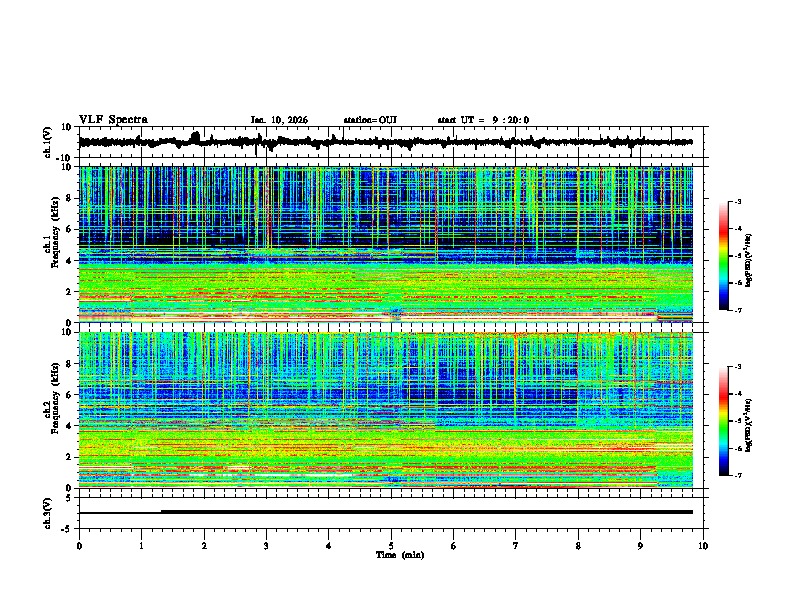
Task: Click the '8' tick on the time axis
Action: [x=578, y=546]
